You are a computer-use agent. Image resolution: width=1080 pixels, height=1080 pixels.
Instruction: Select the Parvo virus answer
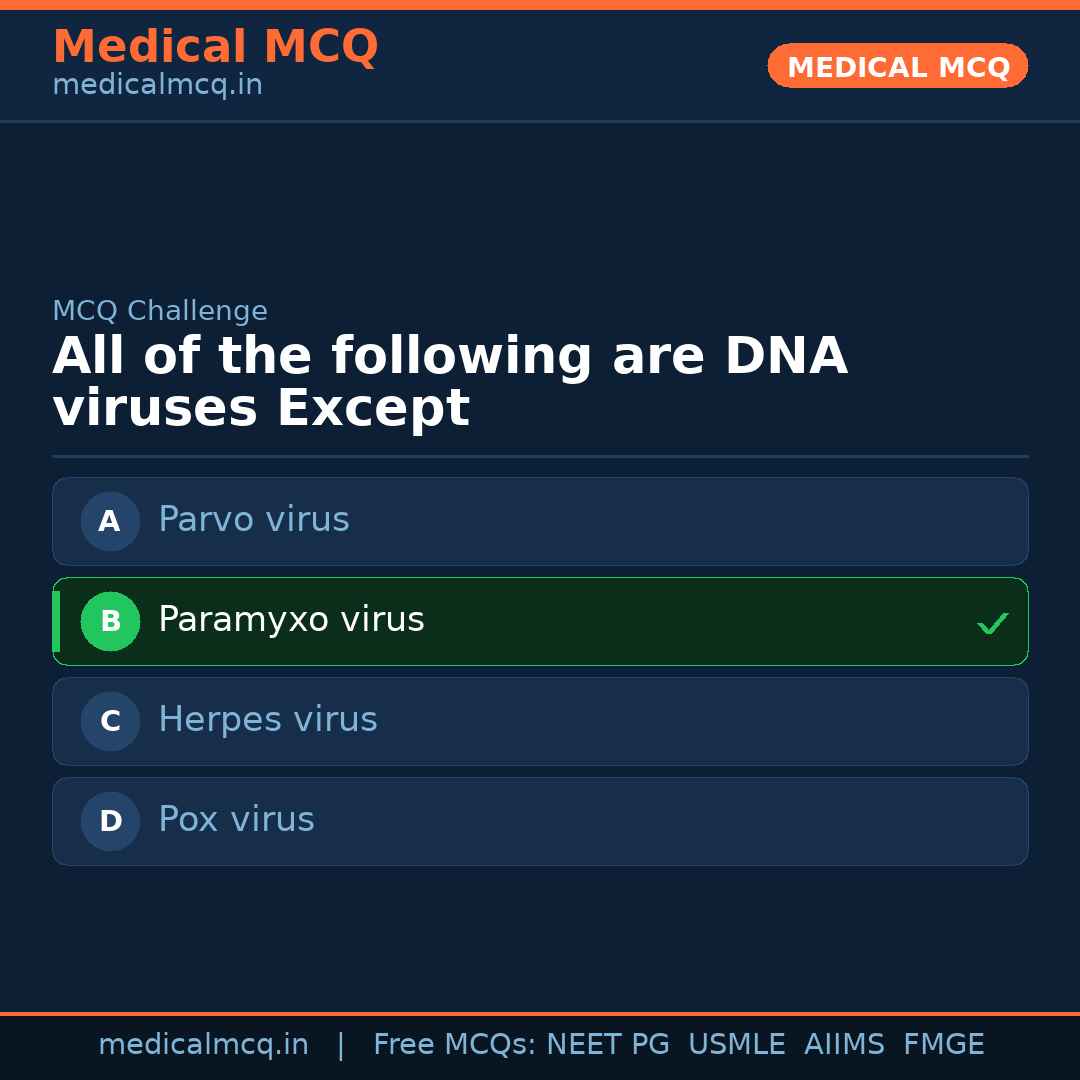254,520
